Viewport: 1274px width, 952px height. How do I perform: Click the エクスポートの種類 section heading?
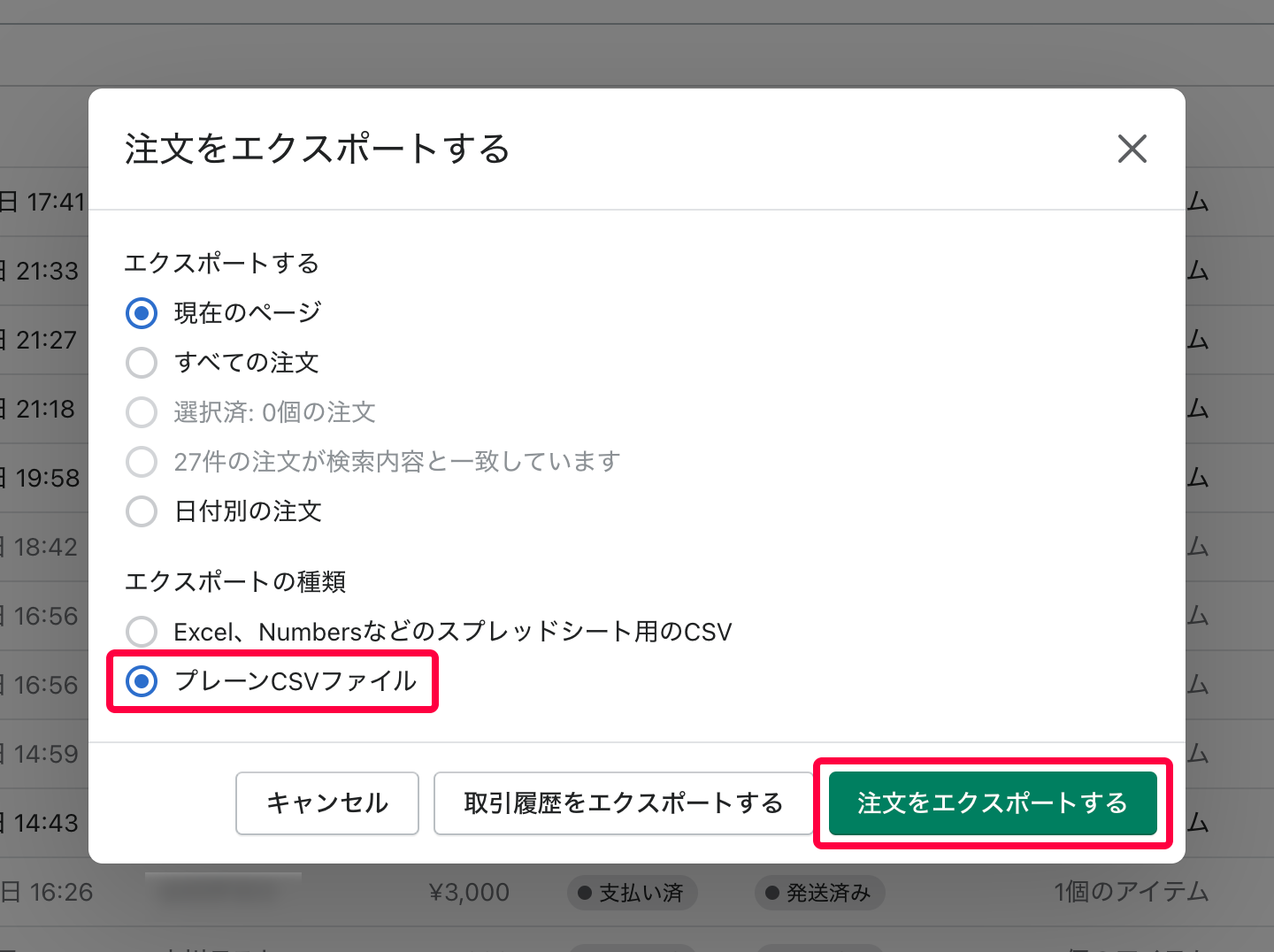point(235,582)
